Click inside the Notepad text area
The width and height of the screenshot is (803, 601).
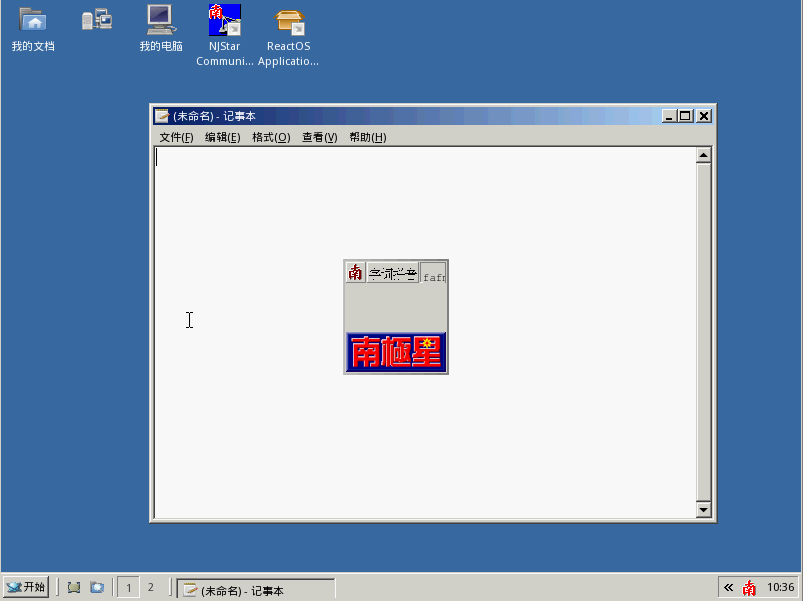pyautogui.click(x=425, y=333)
